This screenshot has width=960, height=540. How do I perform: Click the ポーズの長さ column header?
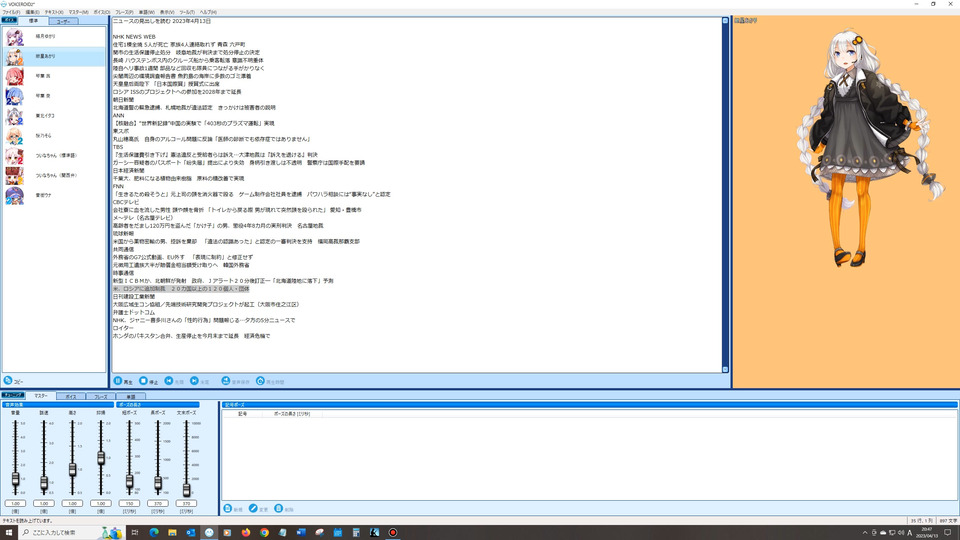(x=292, y=414)
